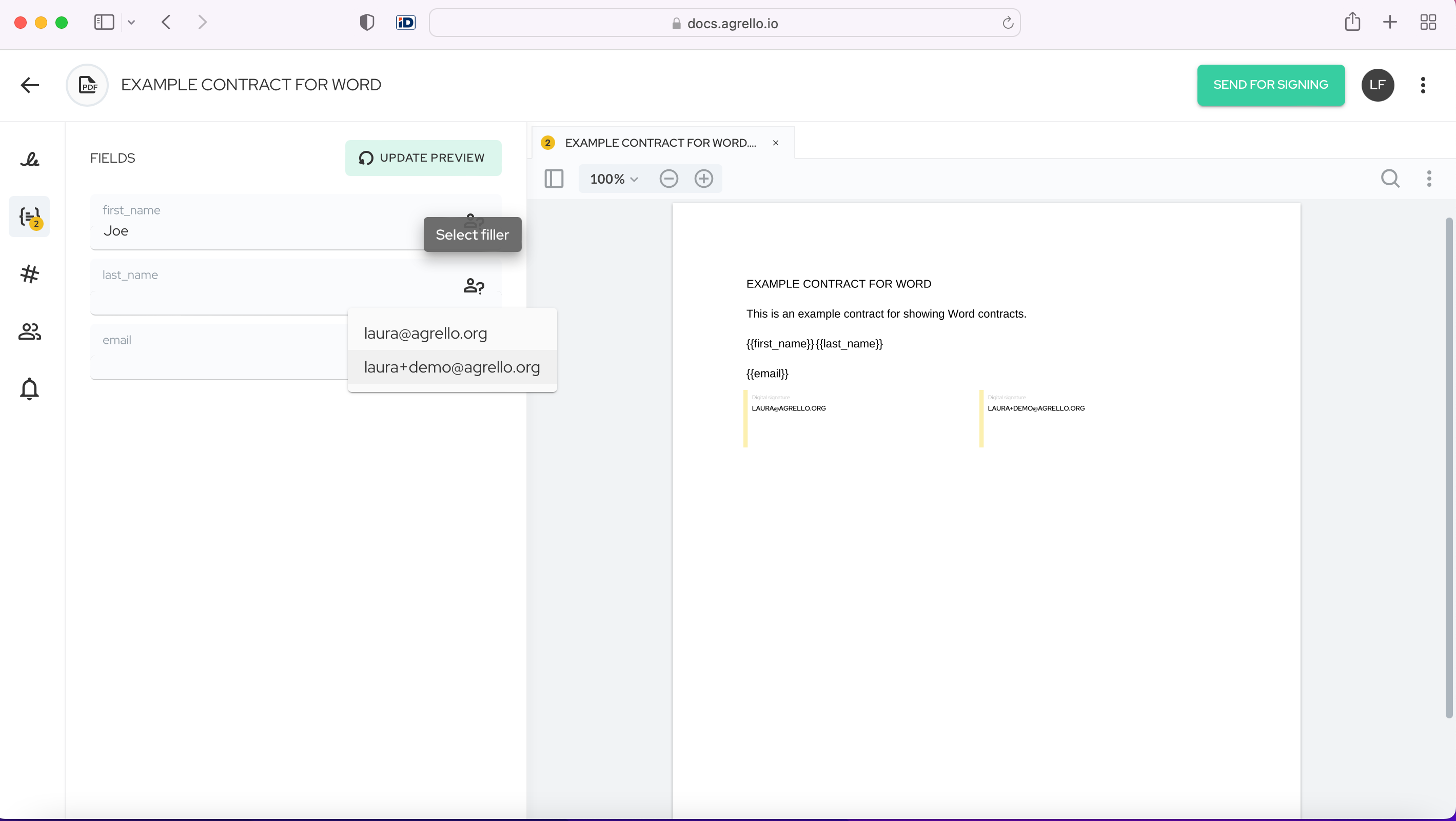This screenshot has width=1456, height=821.
Task: Select the fields braces sidebar icon
Action: (29, 217)
